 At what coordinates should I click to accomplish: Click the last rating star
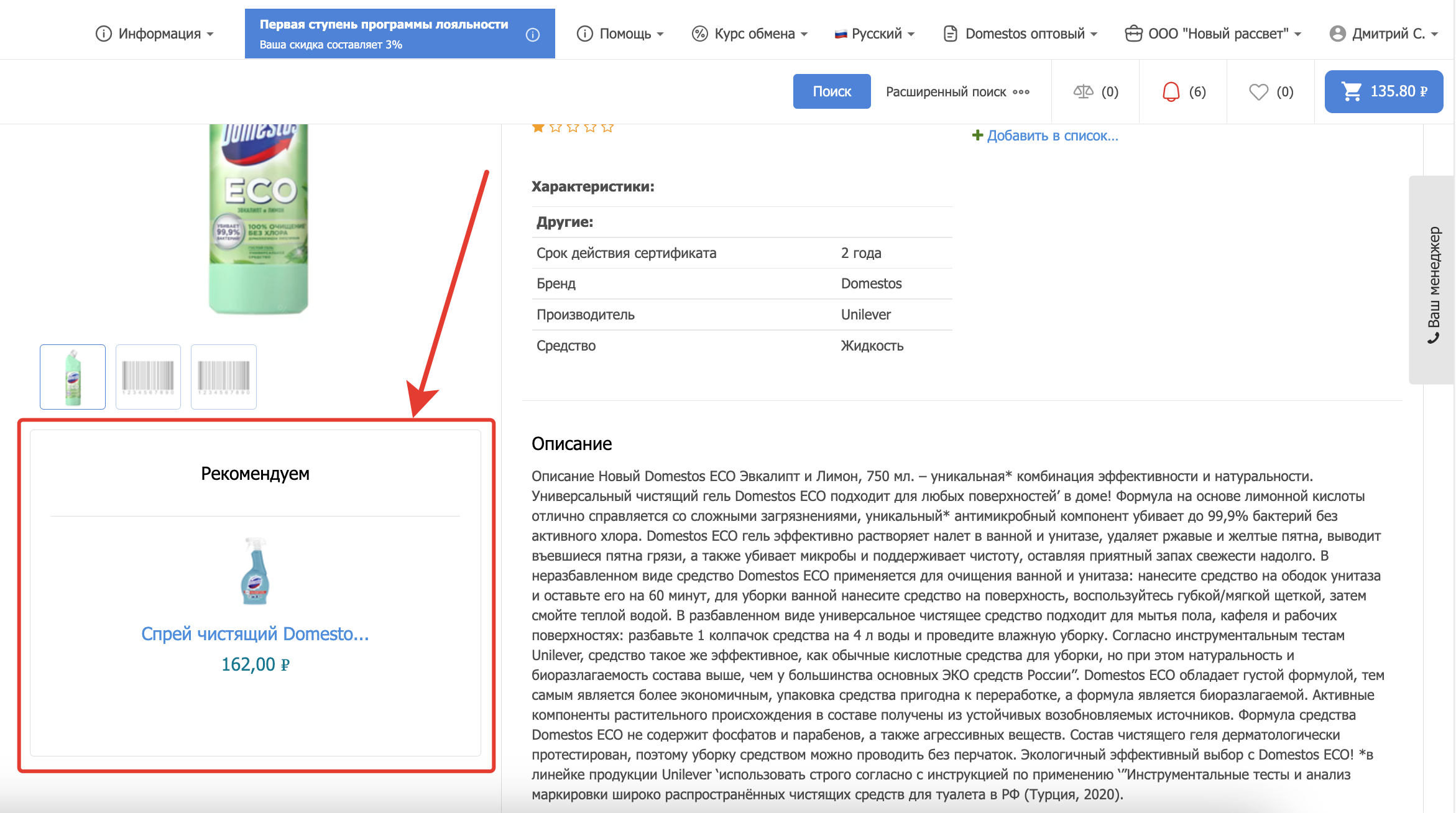click(x=607, y=127)
